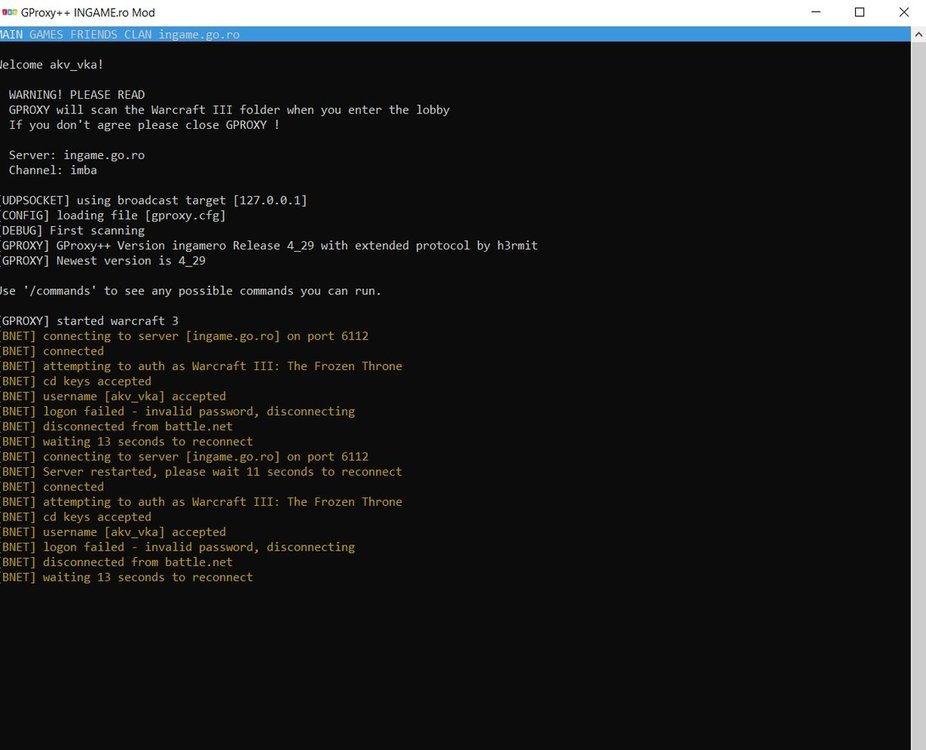Image resolution: width=926 pixels, height=750 pixels.
Task: Switch to the MAIN tab
Action: coord(11,34)
